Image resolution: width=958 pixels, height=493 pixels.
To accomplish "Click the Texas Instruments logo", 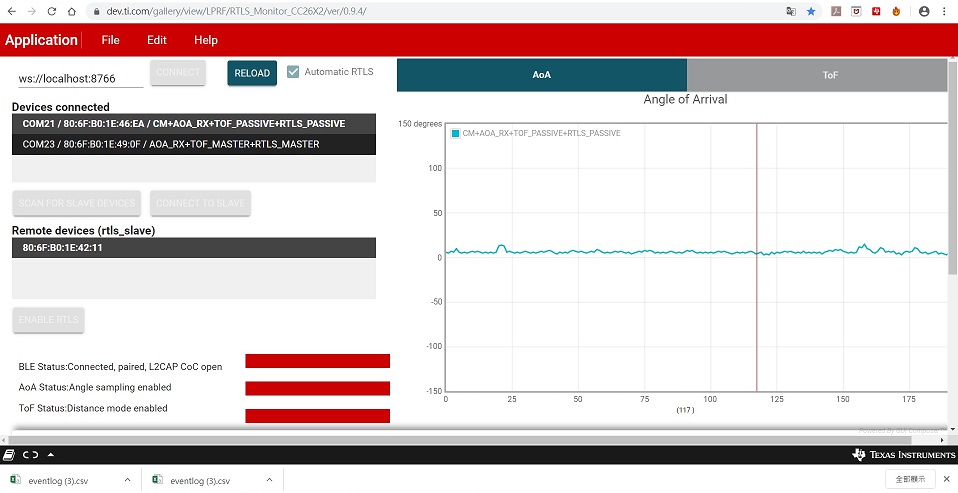I will 904,455.
